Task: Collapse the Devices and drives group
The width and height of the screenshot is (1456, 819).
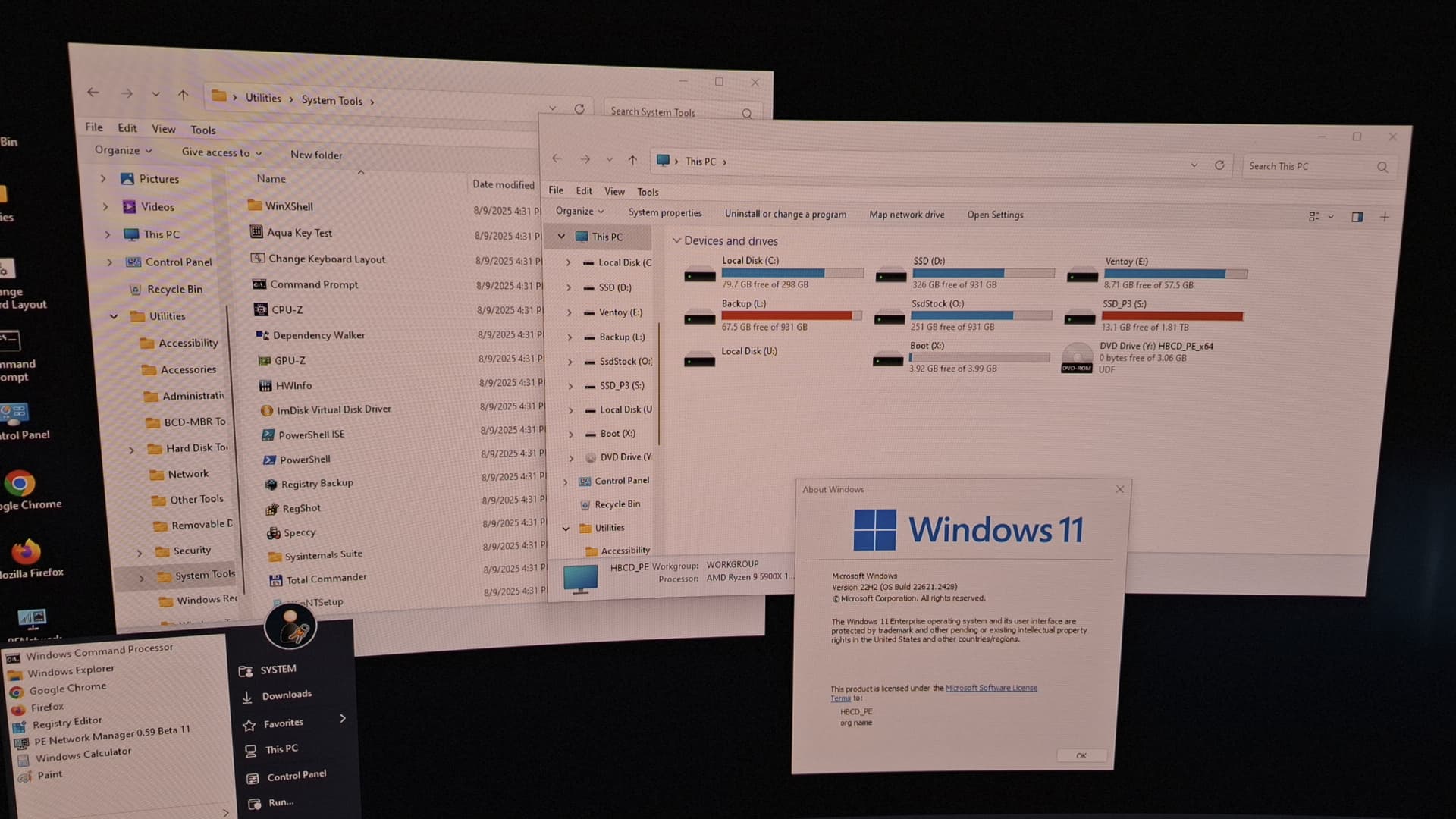Action: [x=676, y=240]
